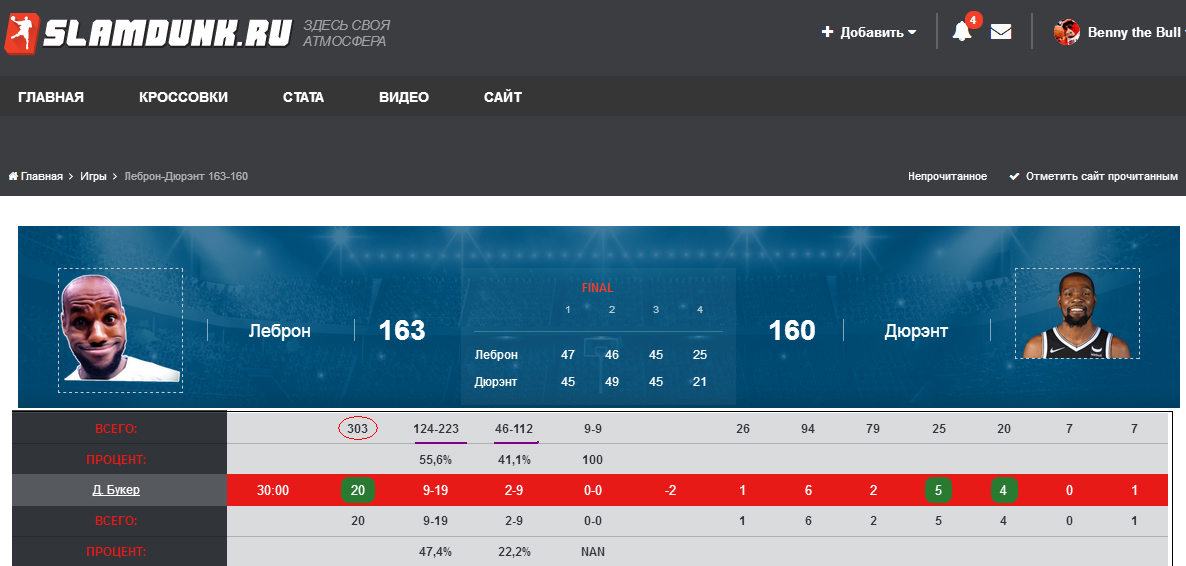Click the circled 303 total points

point(358,428)
